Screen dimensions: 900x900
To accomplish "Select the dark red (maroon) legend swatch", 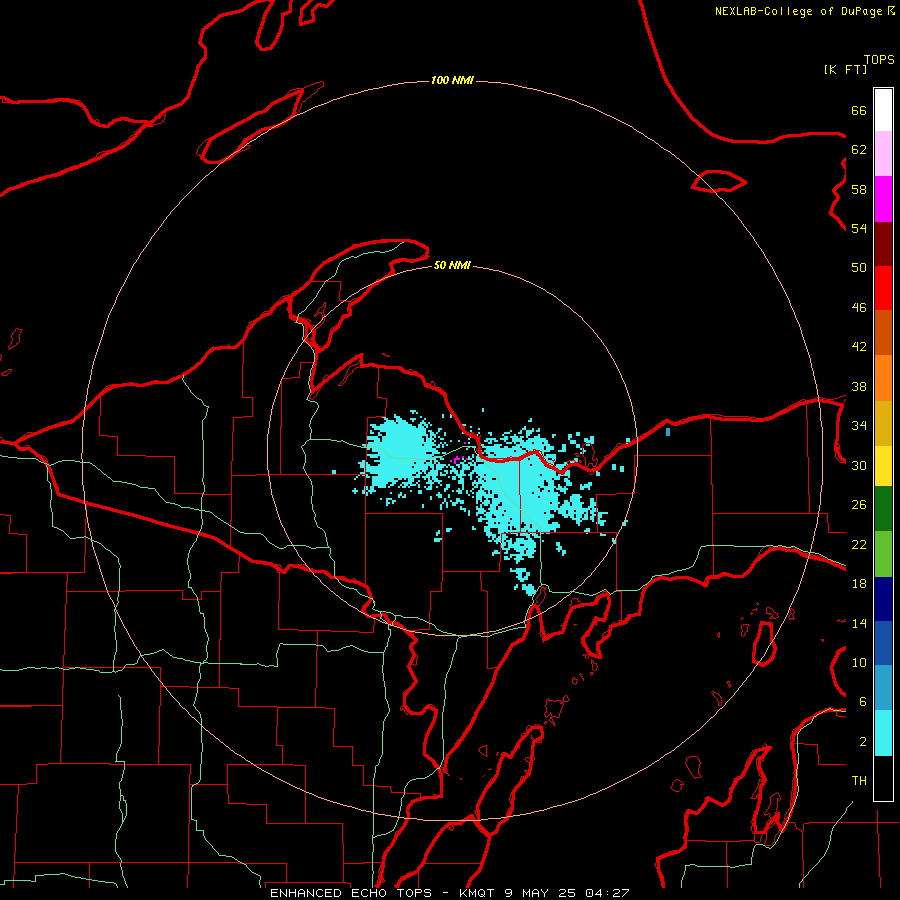I will click(x=883, y=245).
